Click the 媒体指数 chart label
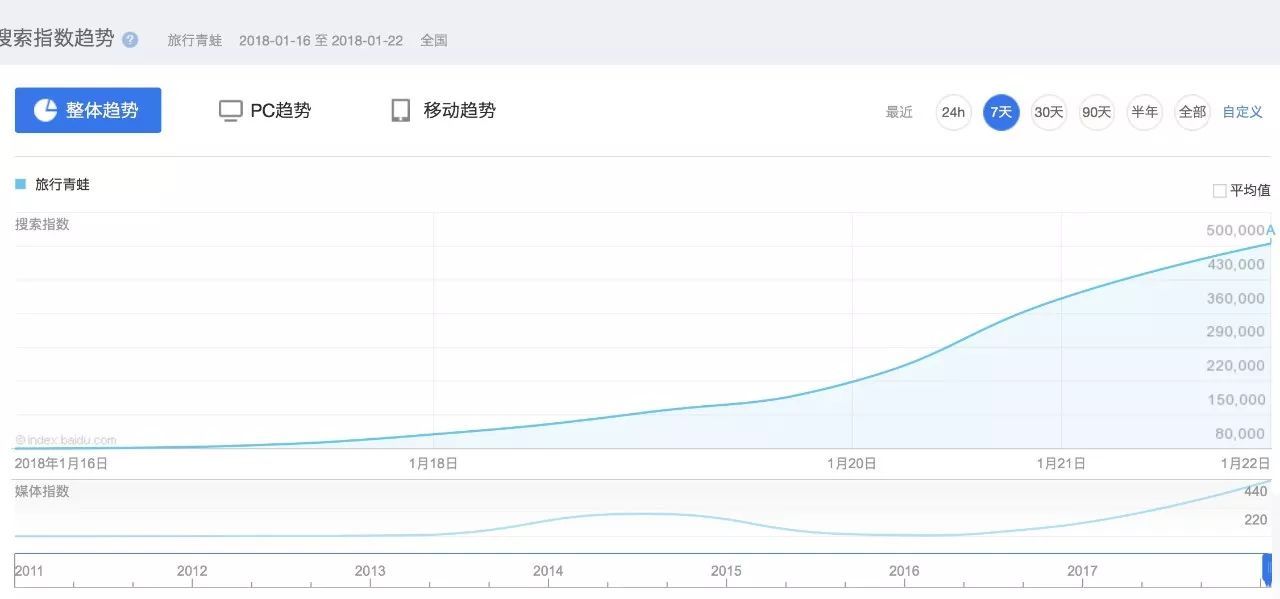Screen dimensions: 1280x599 pos(42,491)
